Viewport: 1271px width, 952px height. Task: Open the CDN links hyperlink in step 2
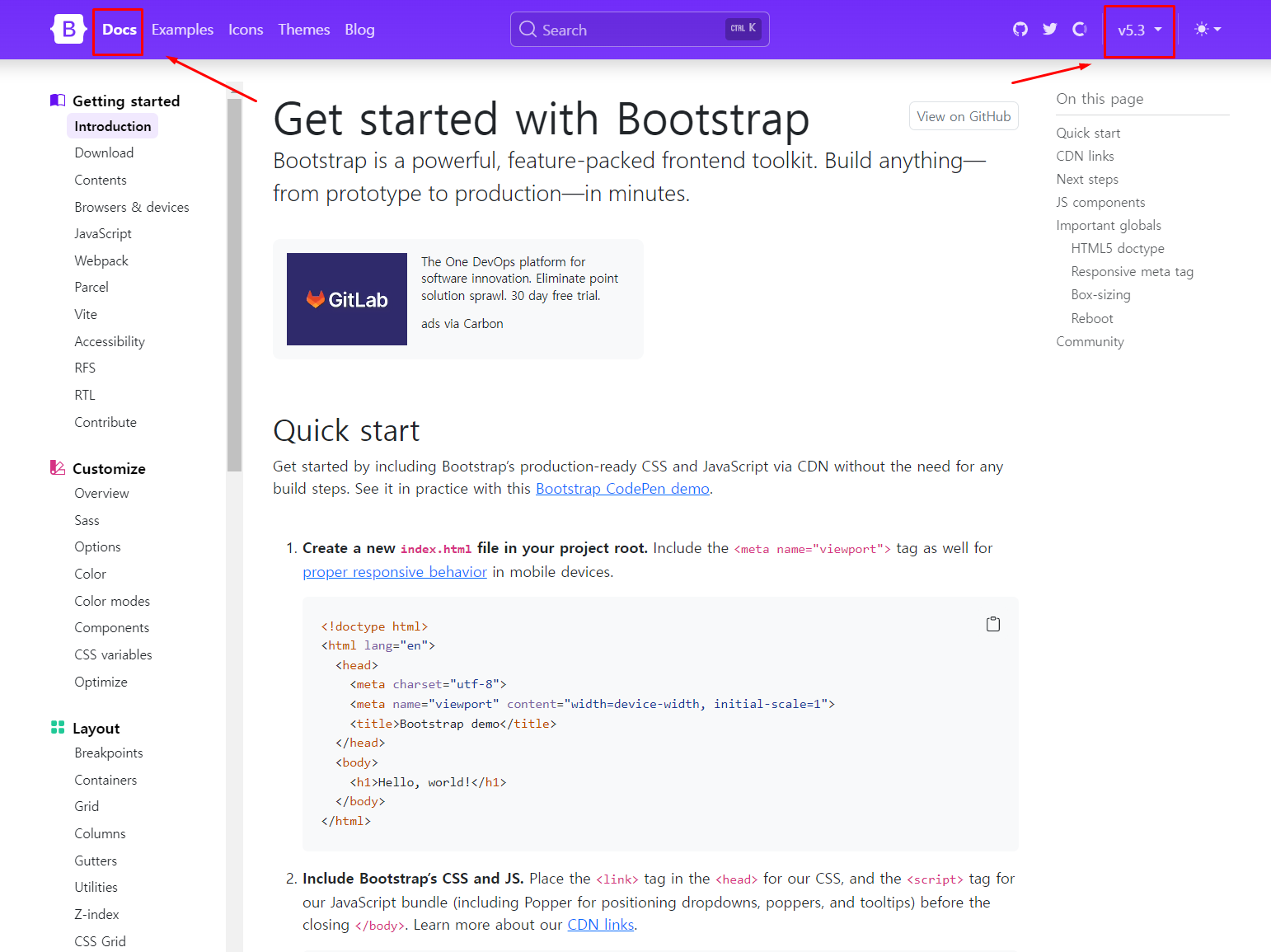[x=601, y=925]
